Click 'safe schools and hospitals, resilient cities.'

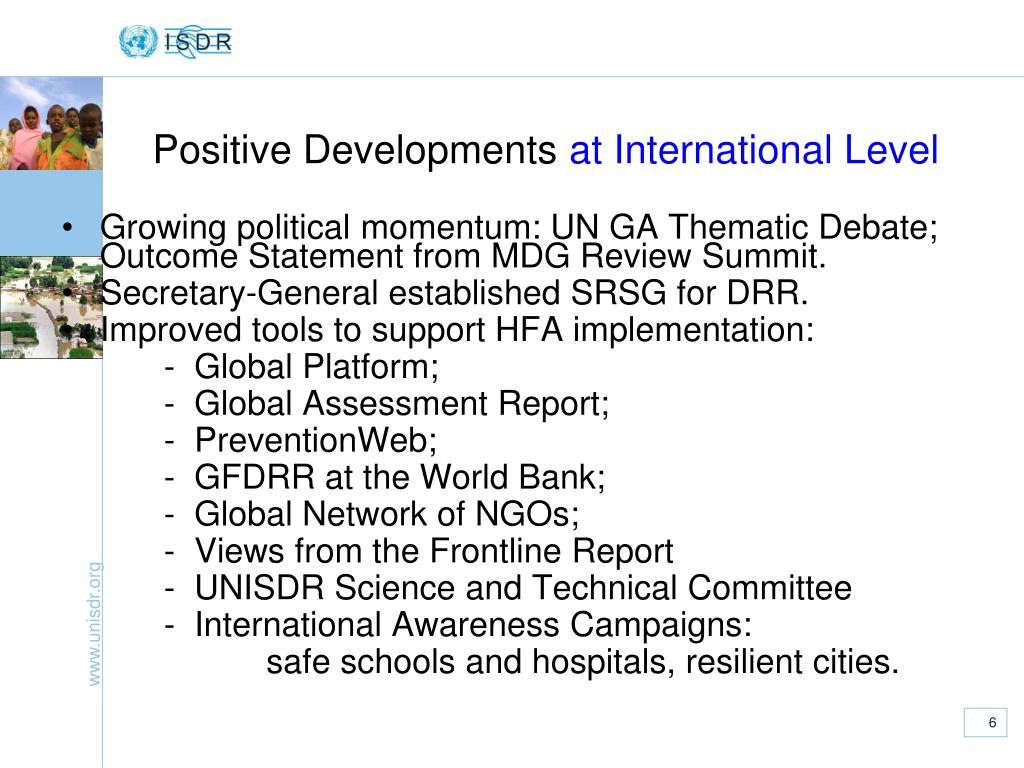(x=583, y=662)
